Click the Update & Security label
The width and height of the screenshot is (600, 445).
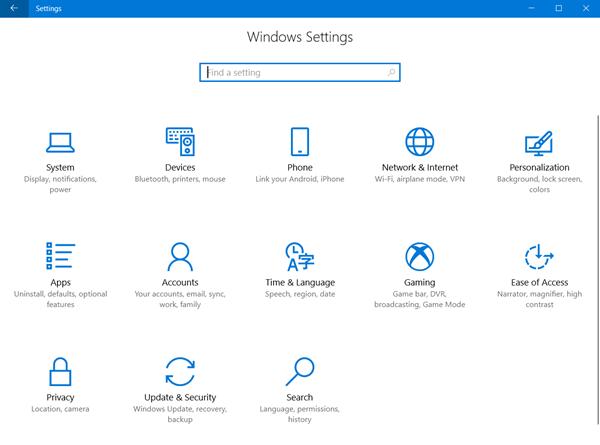tap(180, 398)
